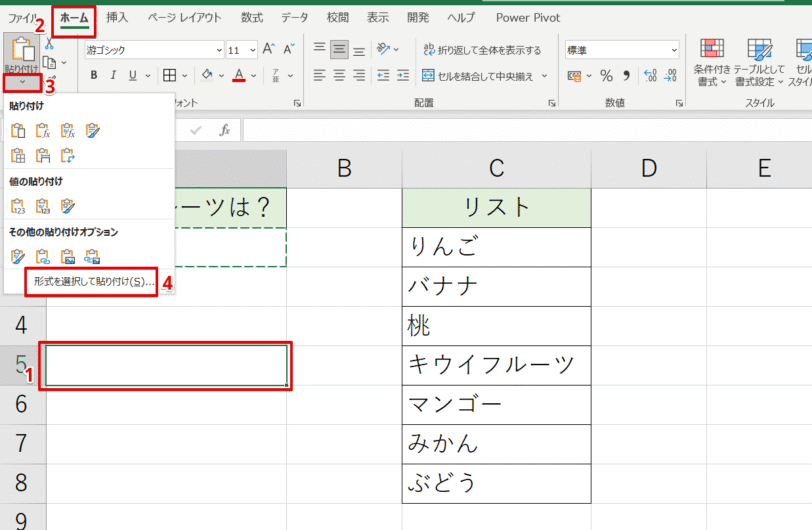
Task: Decrease font size with small A
Action: (288, 49)
